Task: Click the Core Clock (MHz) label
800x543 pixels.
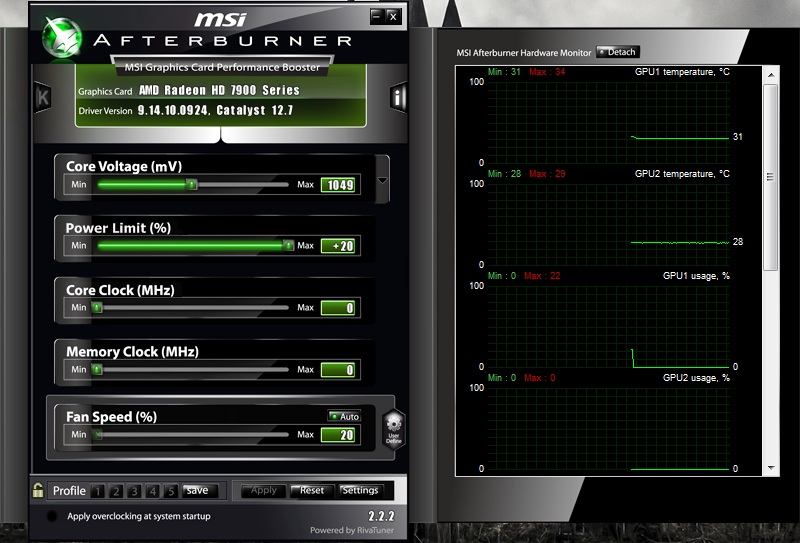Action: [x=120, y=290]
